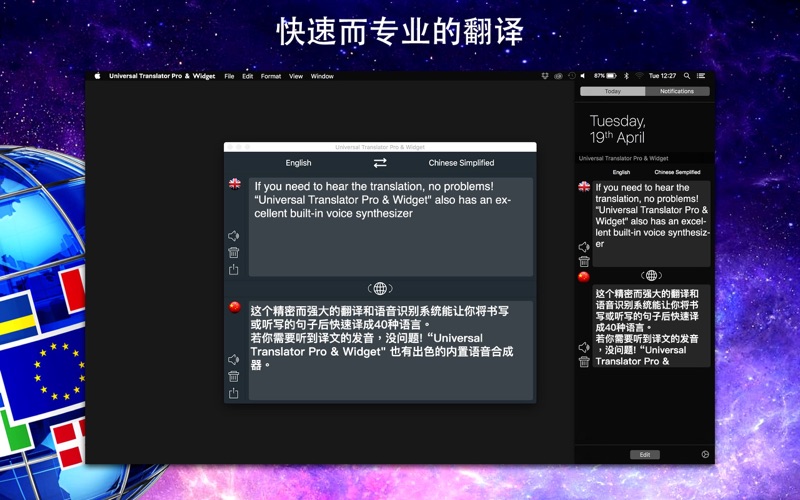Open Spotlight search in menu bar
Screen dimensions: 800x500
687,76
